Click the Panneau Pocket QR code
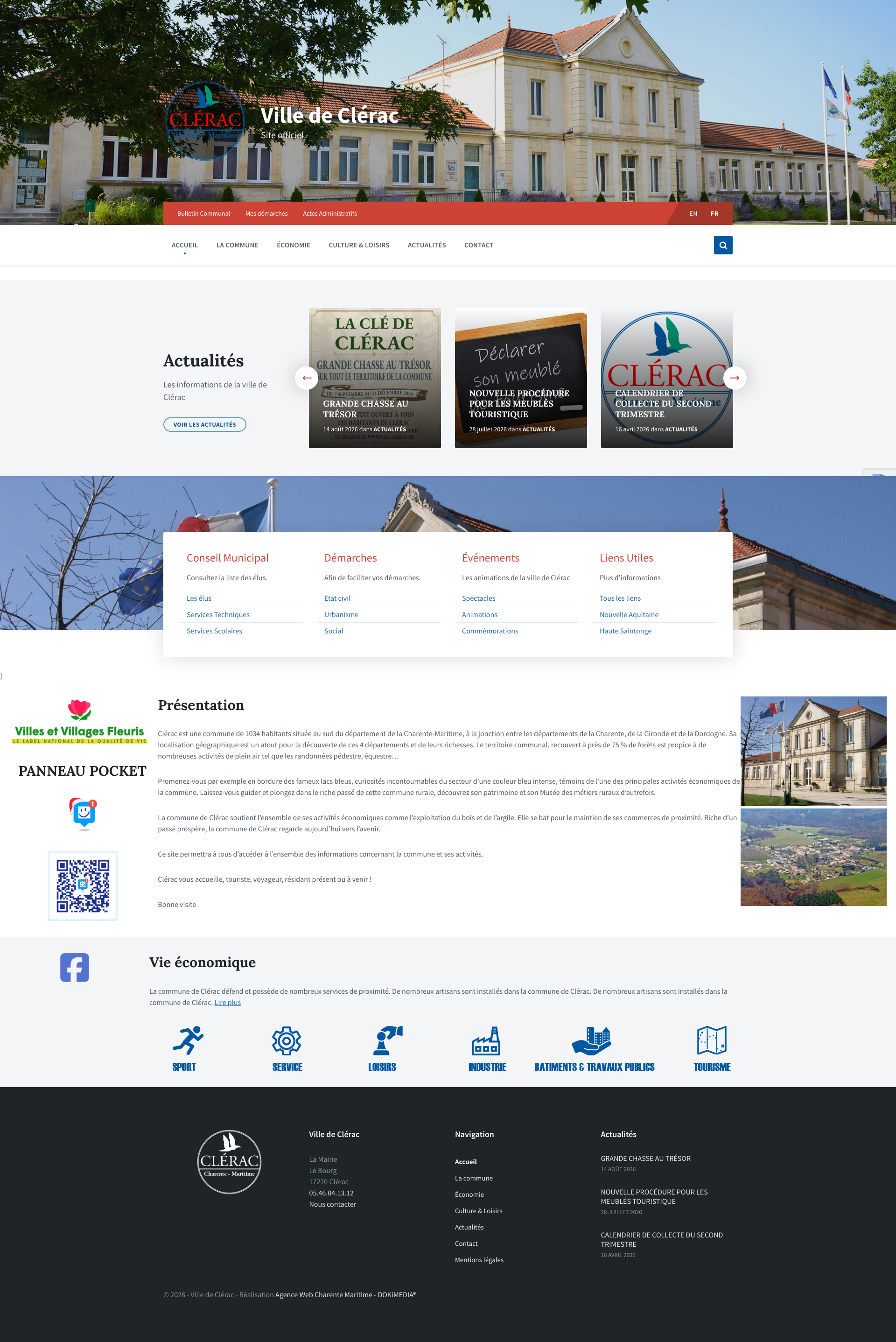This screenshot has width=896, height=1342. click(83, 885)
